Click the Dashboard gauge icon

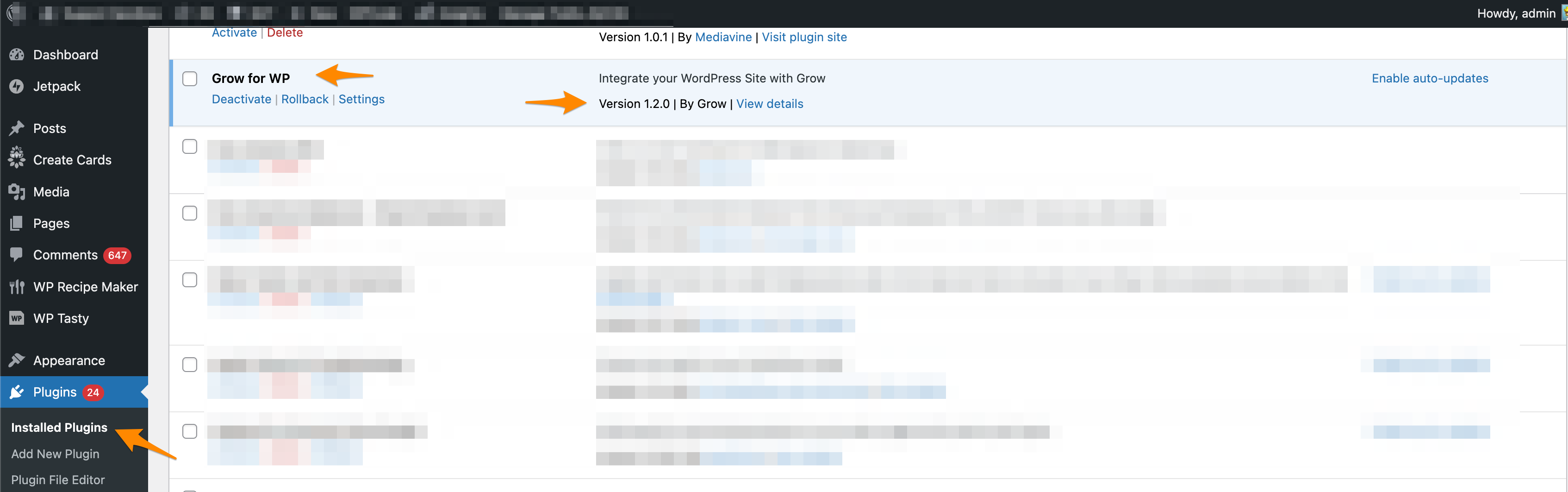tap(17, 55)
